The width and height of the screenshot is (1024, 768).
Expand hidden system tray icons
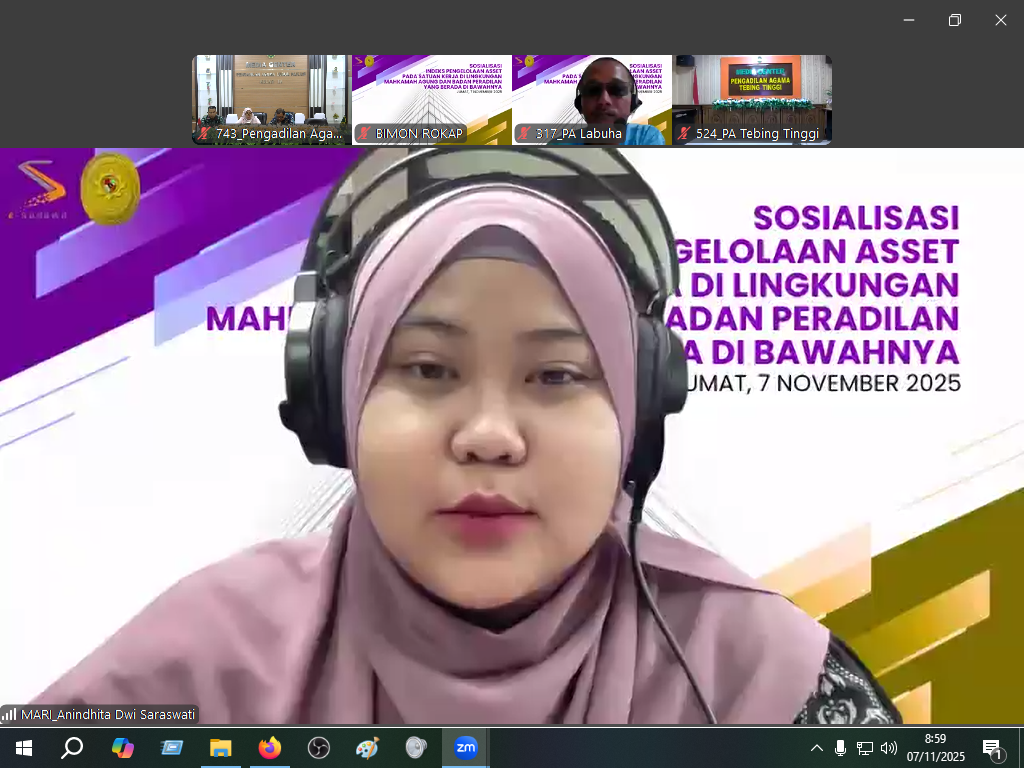[817, 748]
